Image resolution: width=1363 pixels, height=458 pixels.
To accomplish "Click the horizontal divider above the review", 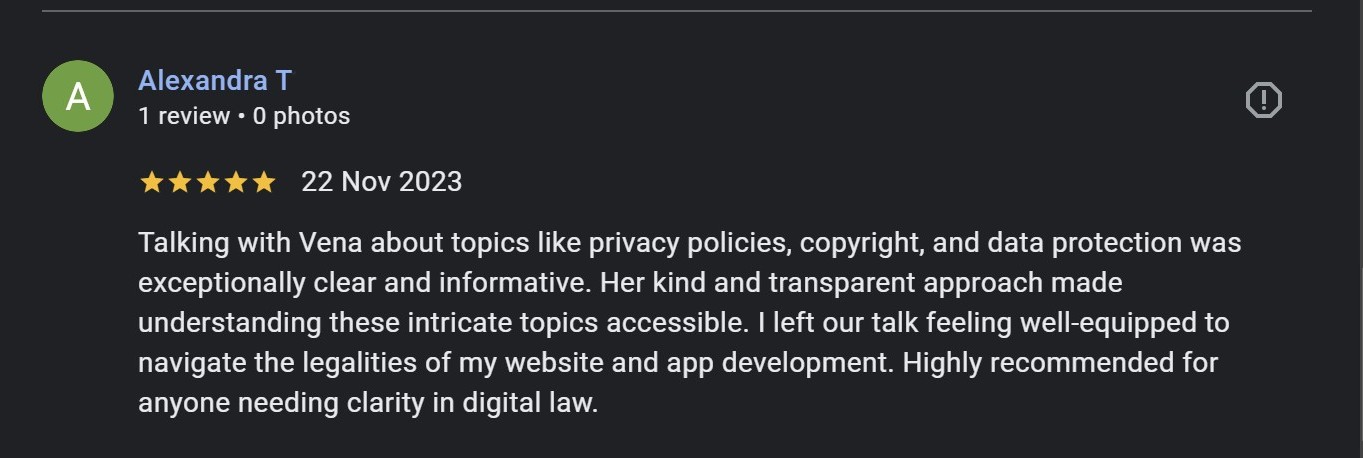I will [676, 11].
